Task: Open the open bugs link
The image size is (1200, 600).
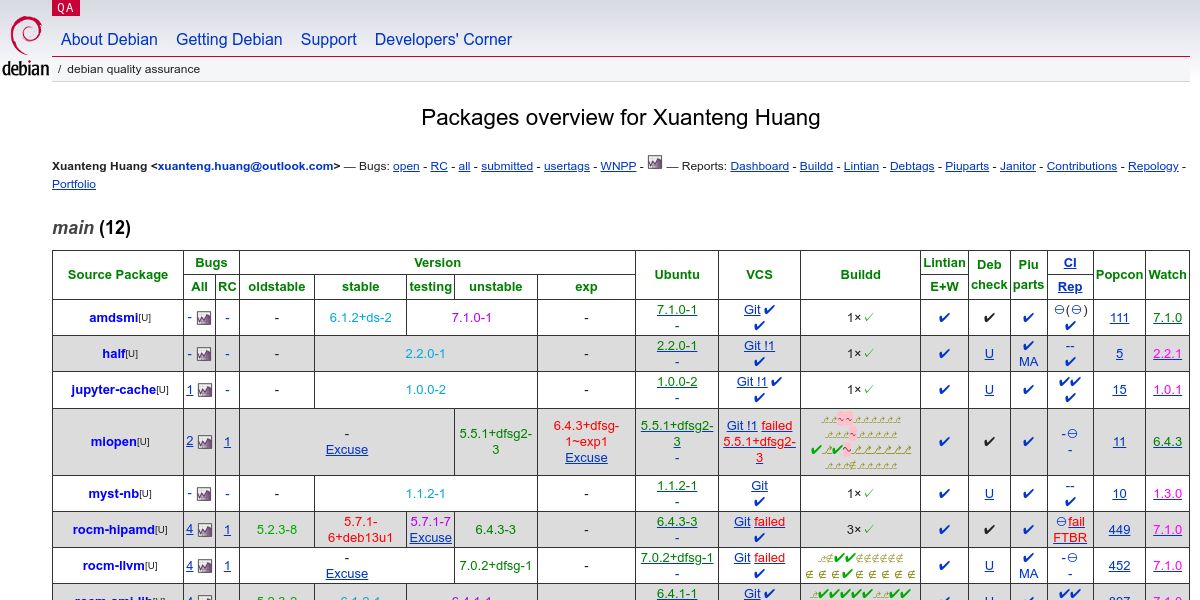Action: (406, 166)
